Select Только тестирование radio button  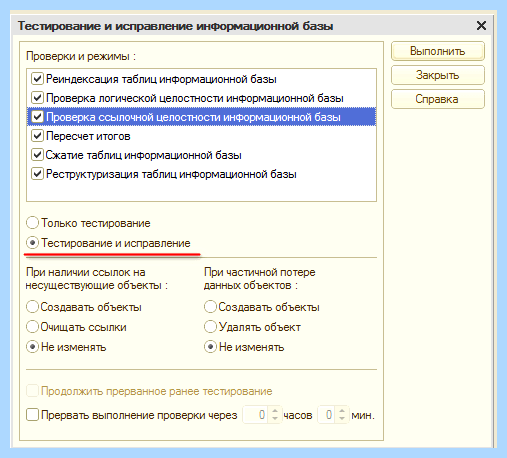(x=32, y=223)
